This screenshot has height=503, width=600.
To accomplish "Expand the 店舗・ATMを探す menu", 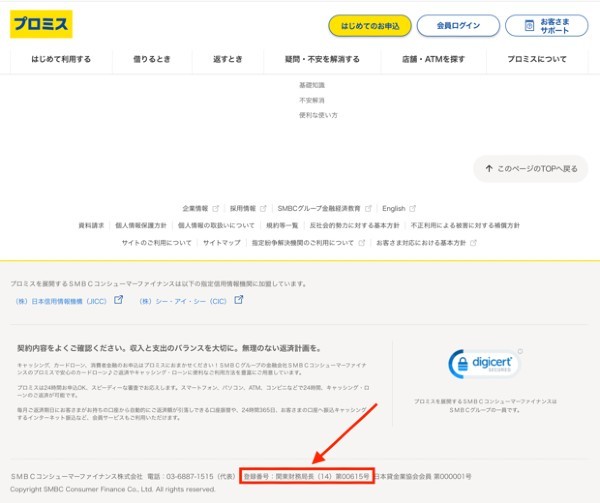I will click(433, 59).
